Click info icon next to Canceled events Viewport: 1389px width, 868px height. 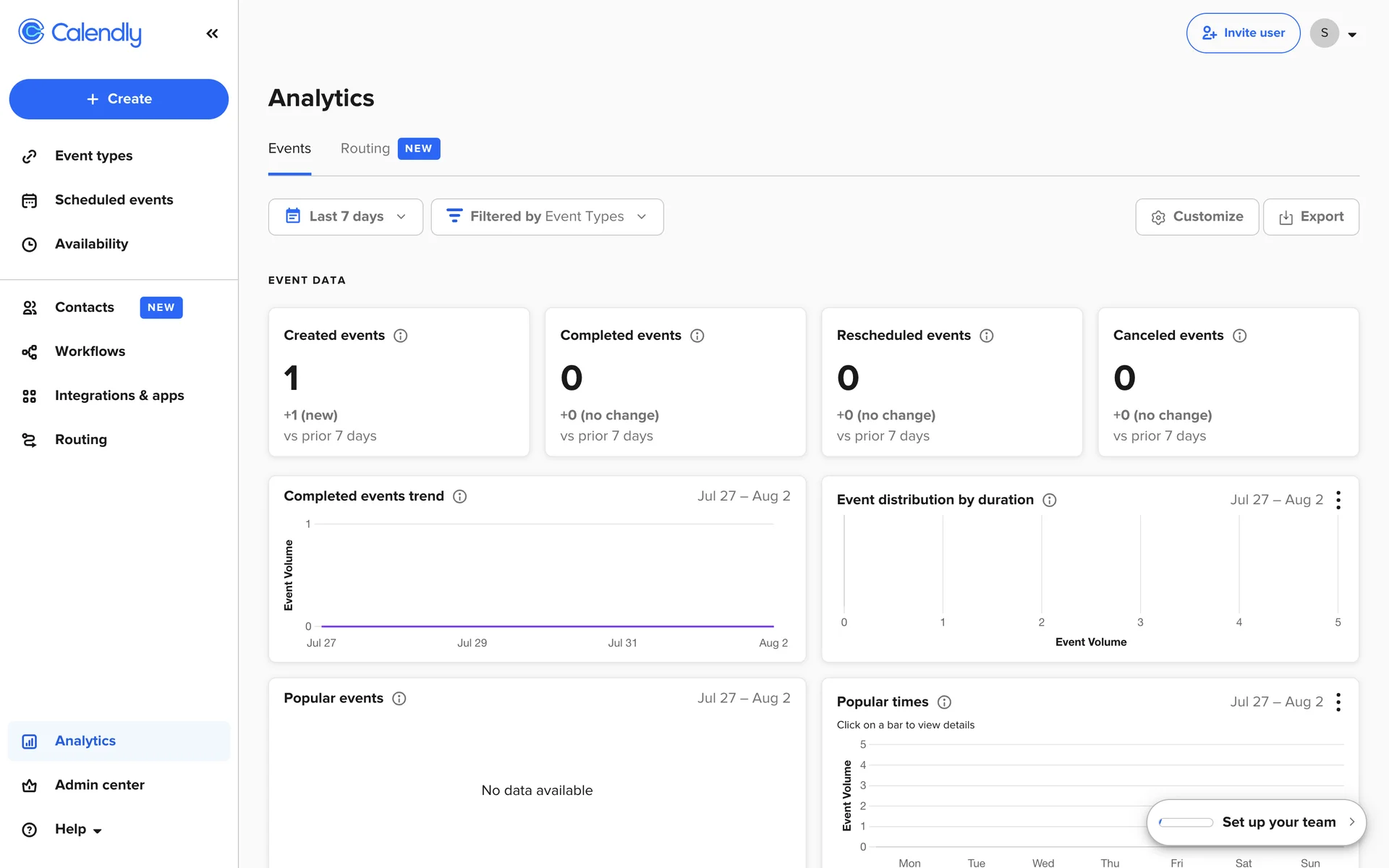[1239, 336]
